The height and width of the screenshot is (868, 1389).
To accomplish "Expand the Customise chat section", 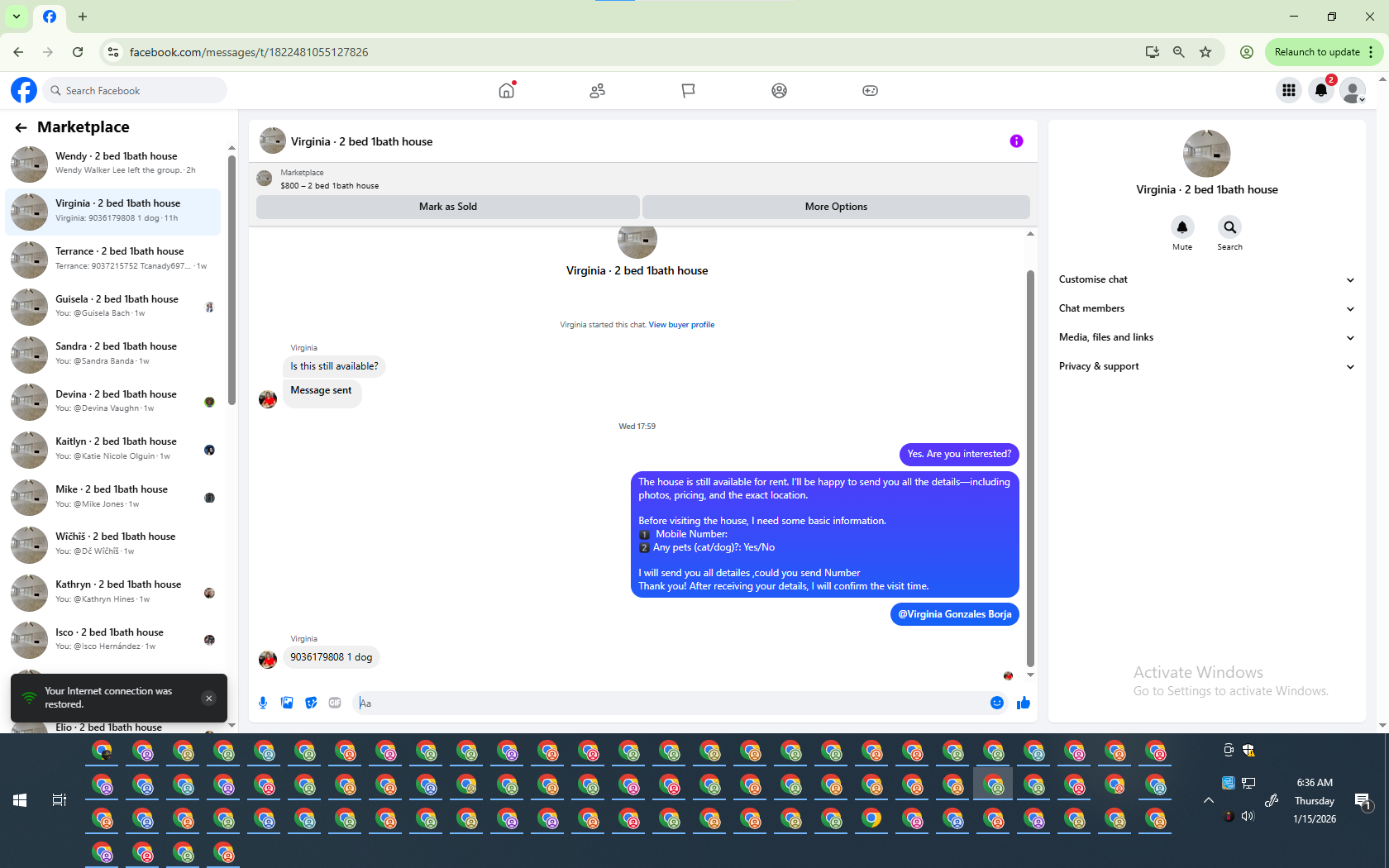I will [1206, 279].
